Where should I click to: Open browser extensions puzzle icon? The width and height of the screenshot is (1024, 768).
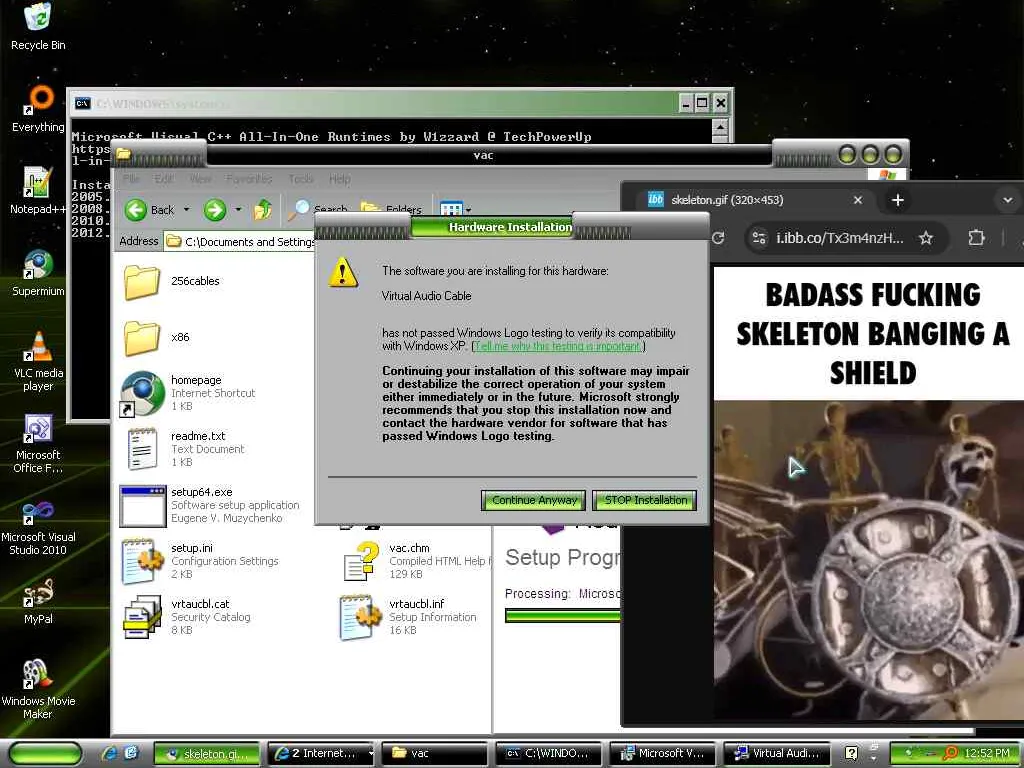(976, 238)
